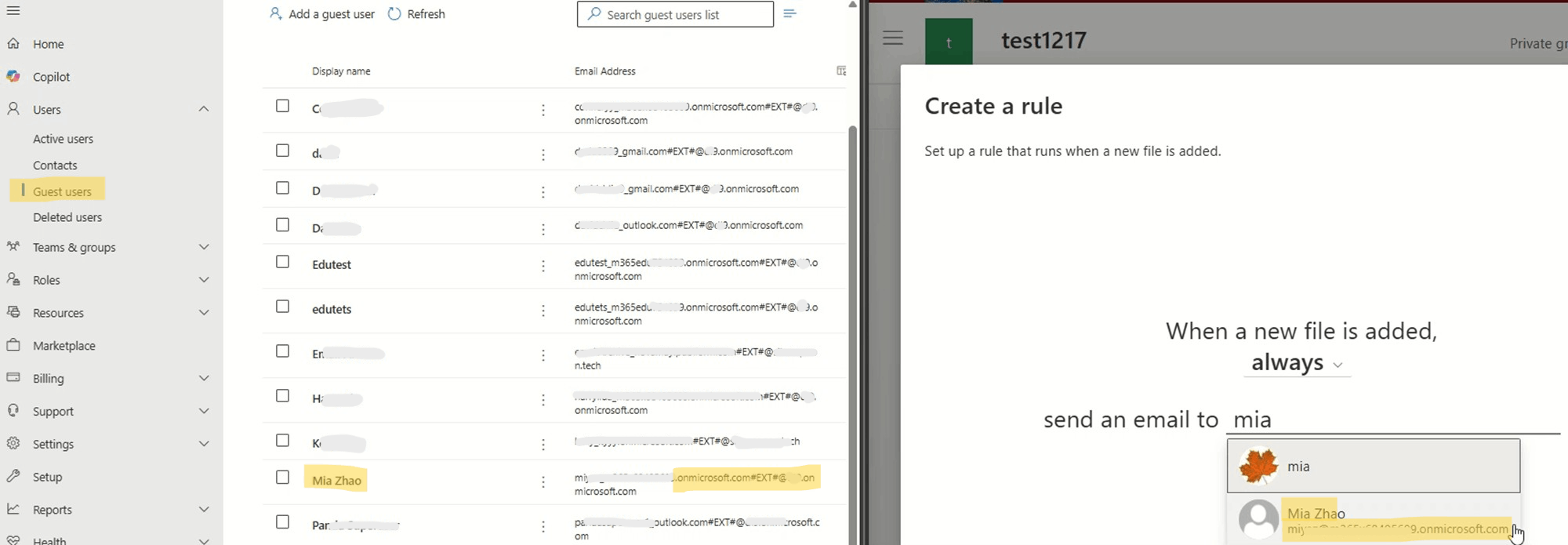Click the Billing card icon
The width and height of the screenshot is (1568, 545).
point(13,378)
